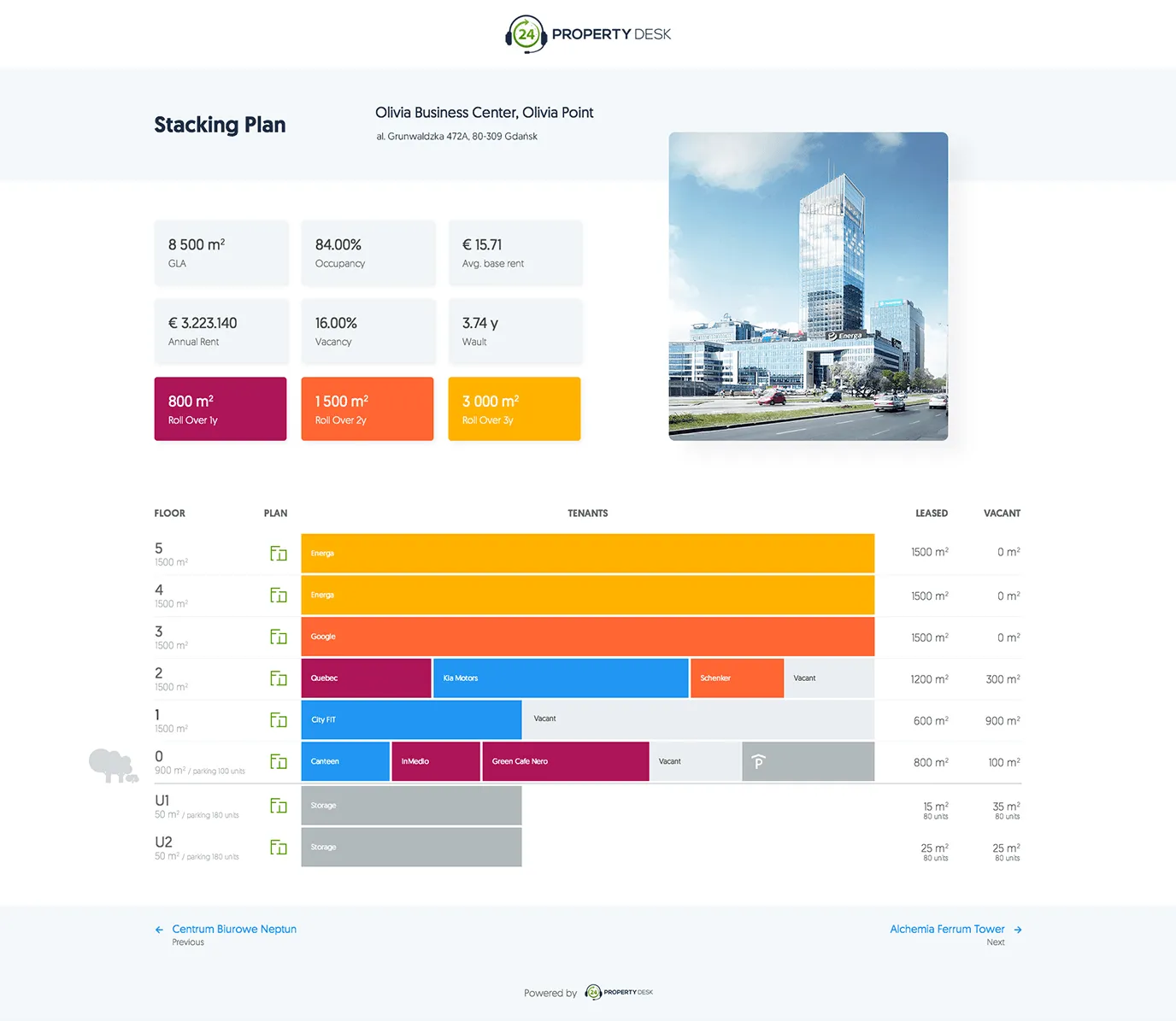The height and width of the screenshot is (1021, 1176).
Task: Select the Google tenant bar on floor 3
Action: tap(588, 637)
